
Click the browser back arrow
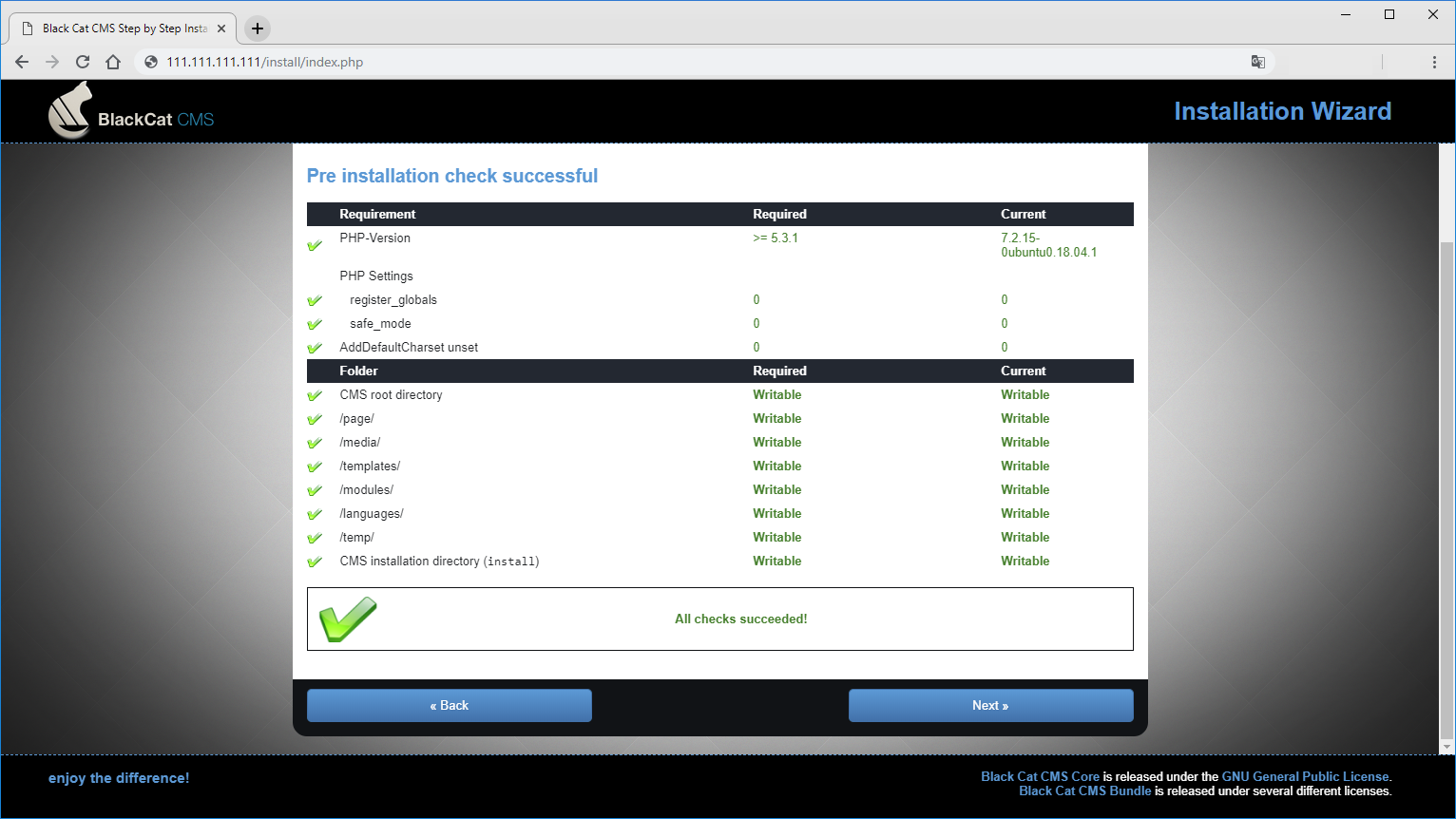click(22, 62)
